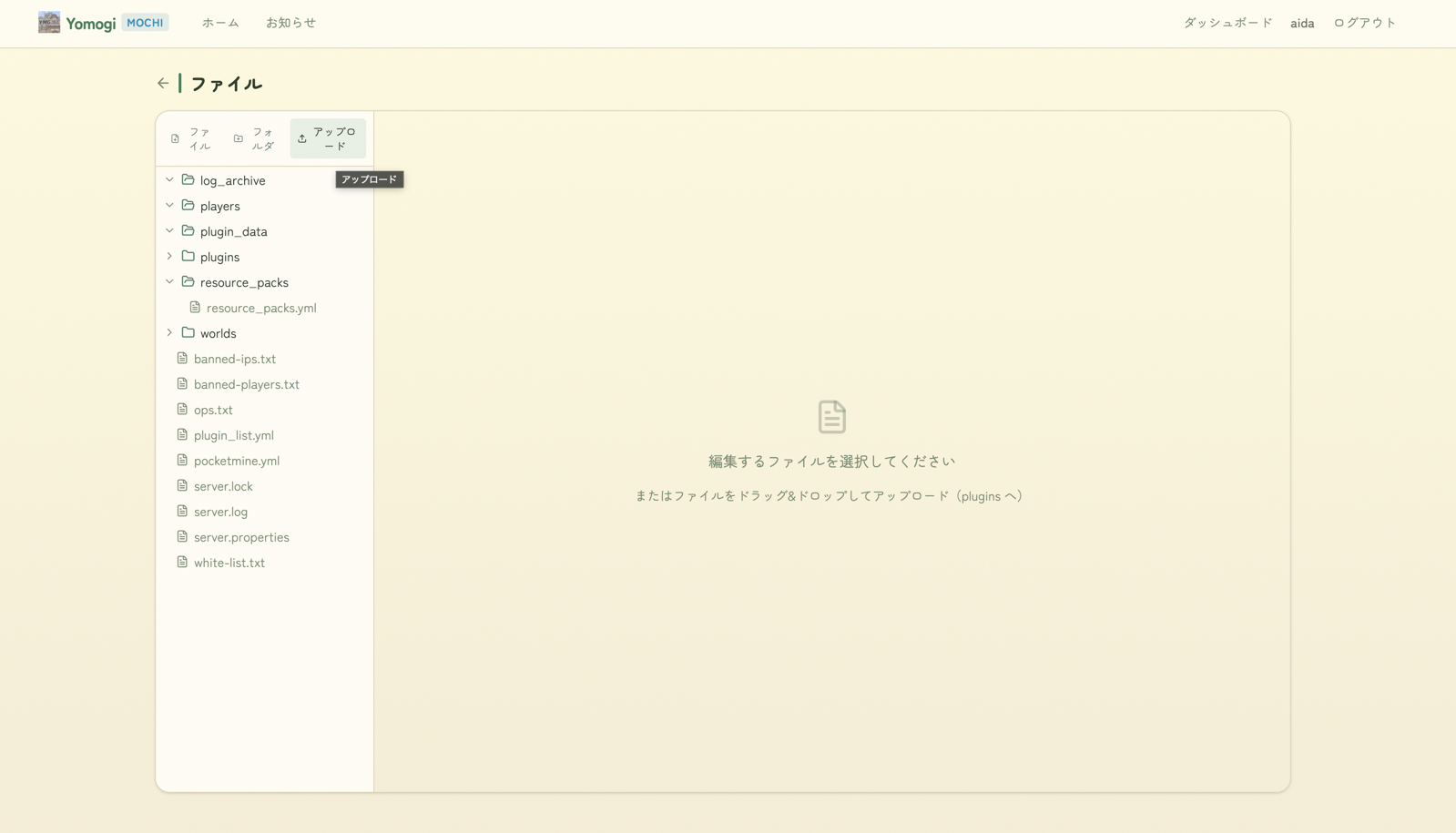Click the log_archive folder icon
This screenshot has height=833, width=1456.
tap(188, 180)
